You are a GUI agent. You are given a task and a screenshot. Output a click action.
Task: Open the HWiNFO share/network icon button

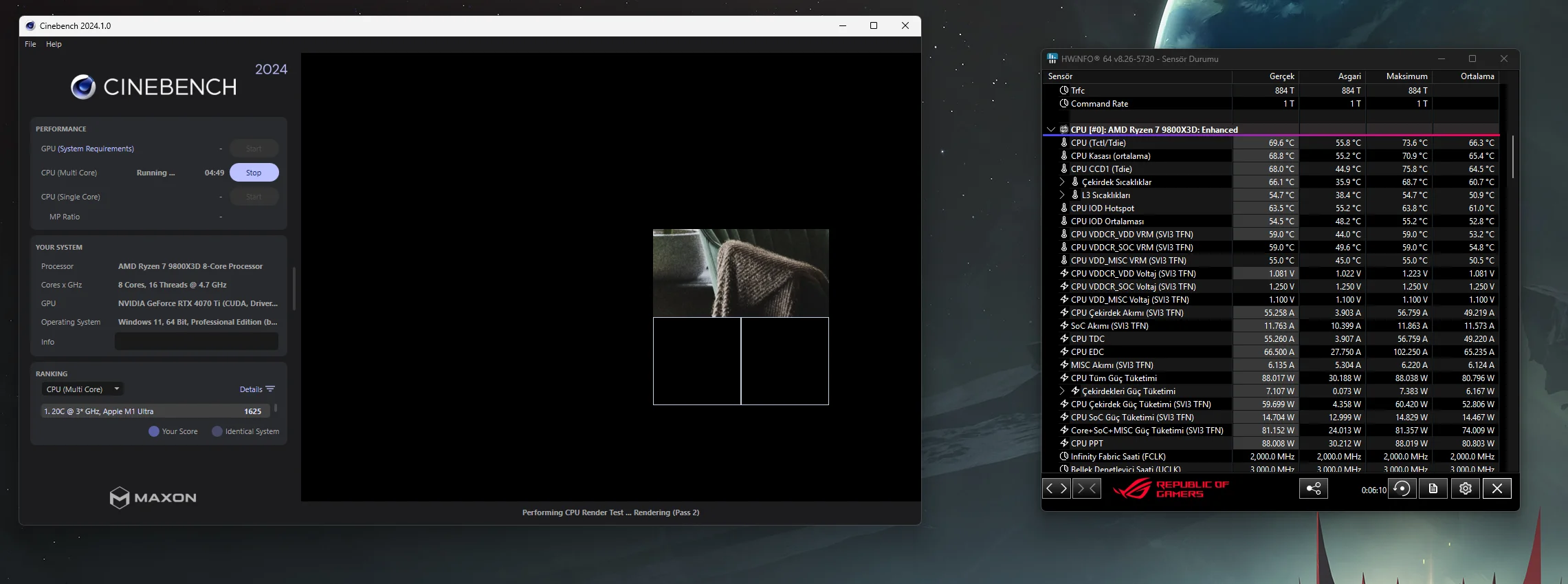coord(1313,488)
